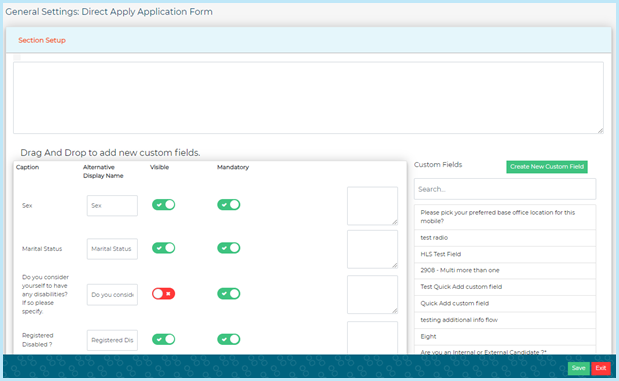
Task: Select 'Please pick your preferred base office' field
Action: [x=505, y=217]
